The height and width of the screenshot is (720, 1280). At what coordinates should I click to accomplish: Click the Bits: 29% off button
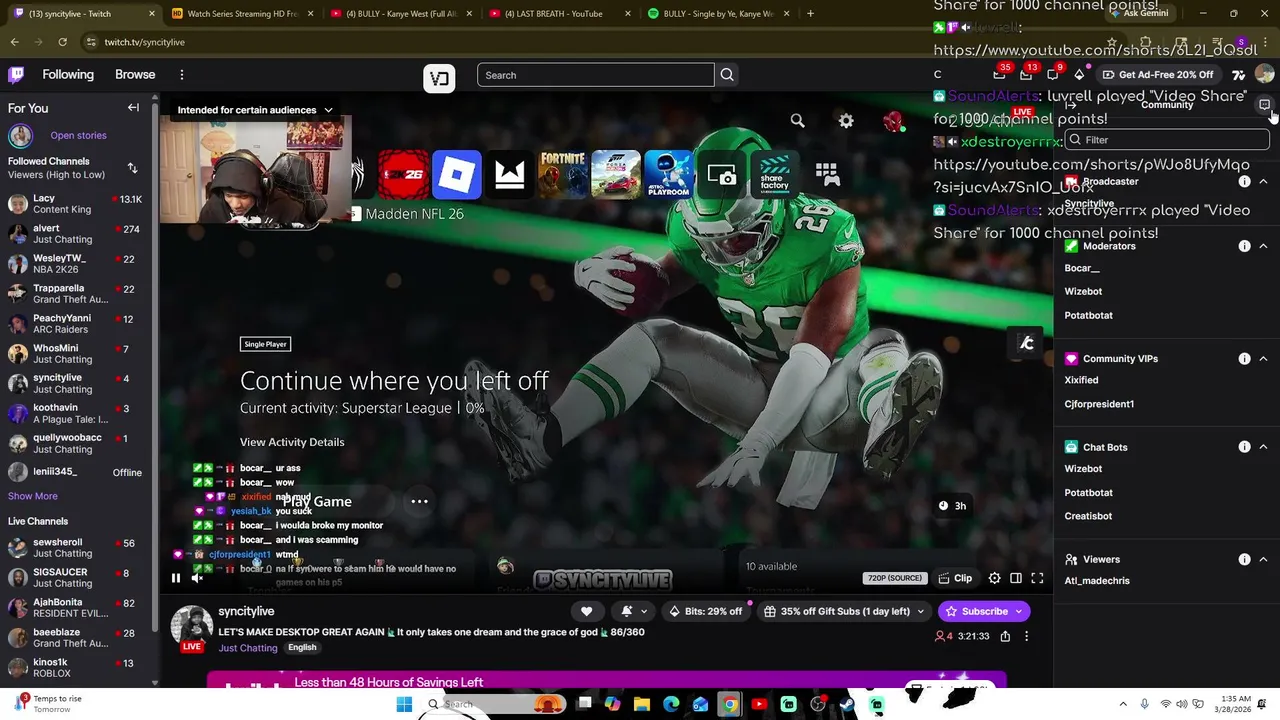click(707, 611)
